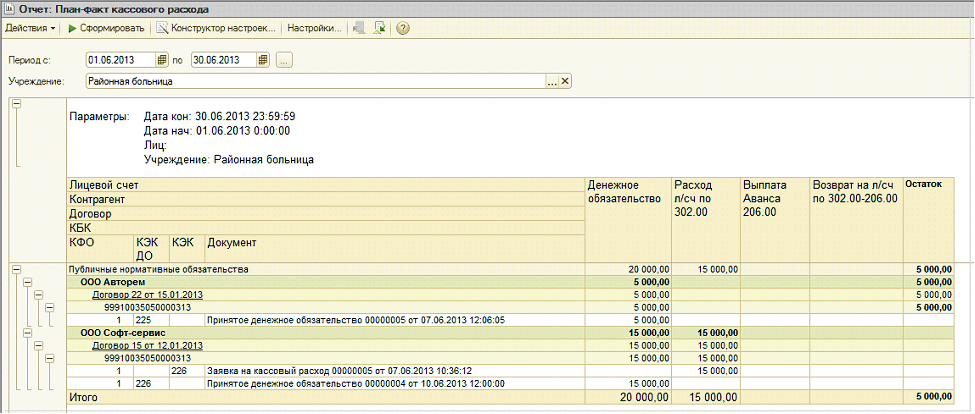Viewport: 975px width, 414px height.
Task: Open link Договор 15 от 12.01.2013
Action: click(148, 346)
